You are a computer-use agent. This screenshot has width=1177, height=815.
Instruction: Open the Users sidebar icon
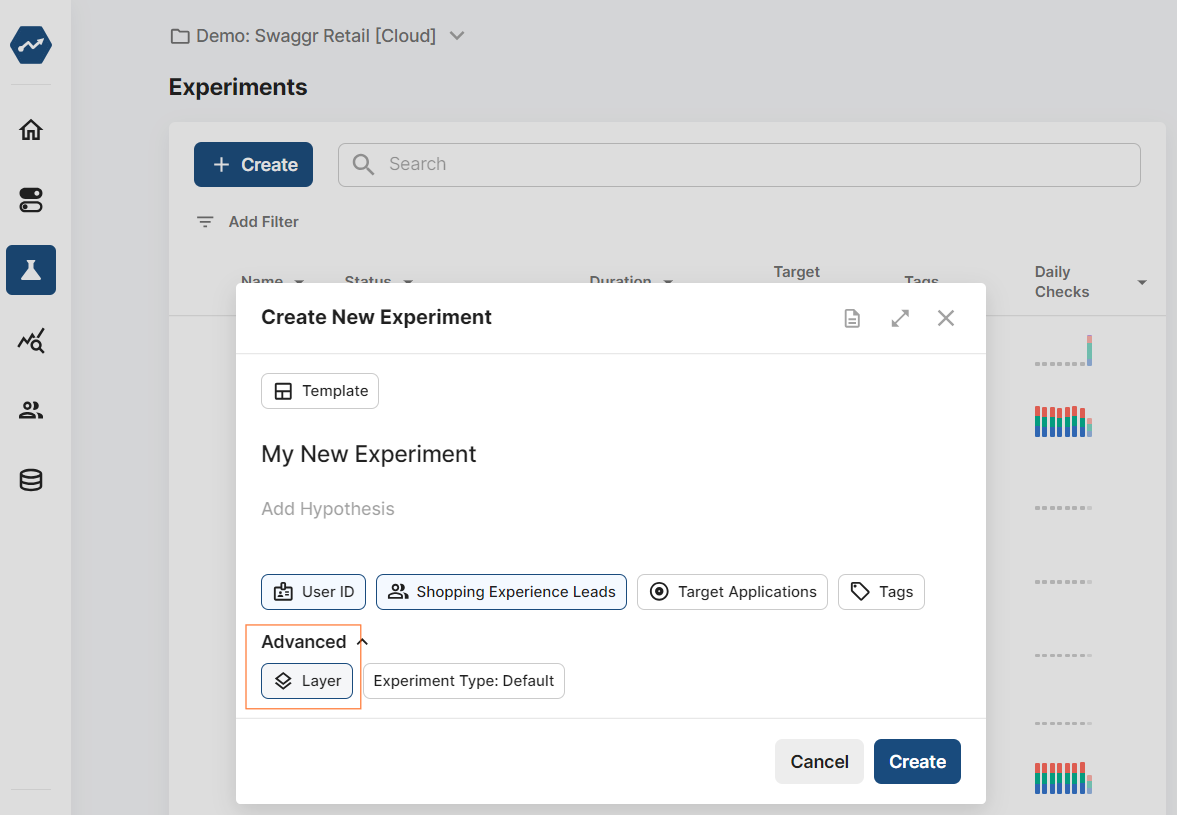pos(30,410)
